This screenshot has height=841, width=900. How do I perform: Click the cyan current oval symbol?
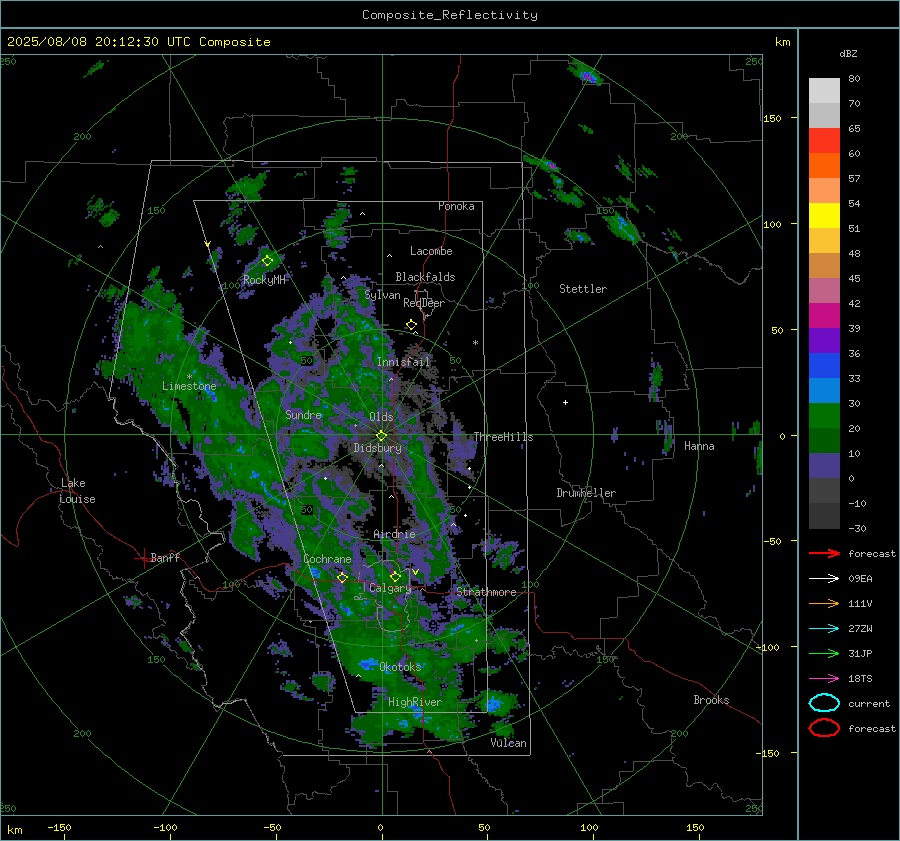point(824,703)
